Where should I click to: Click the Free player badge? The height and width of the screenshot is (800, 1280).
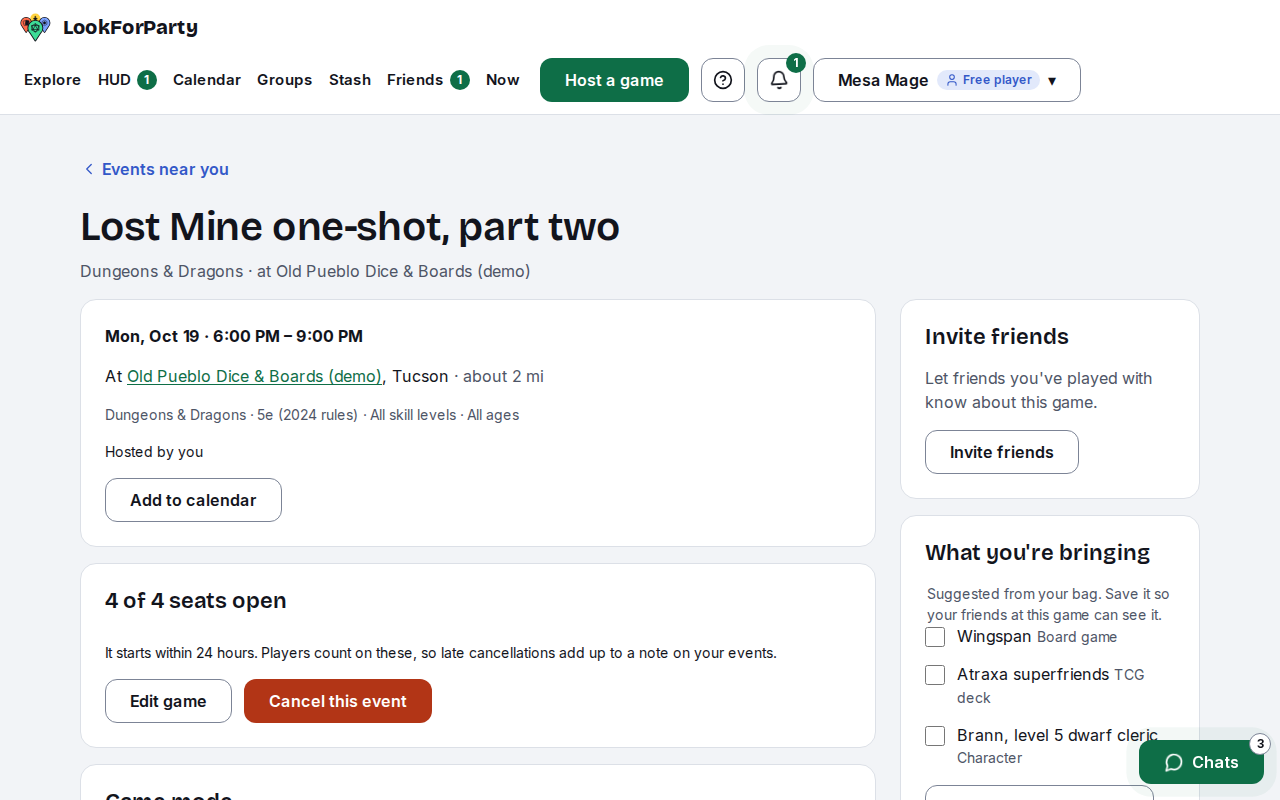988,80
